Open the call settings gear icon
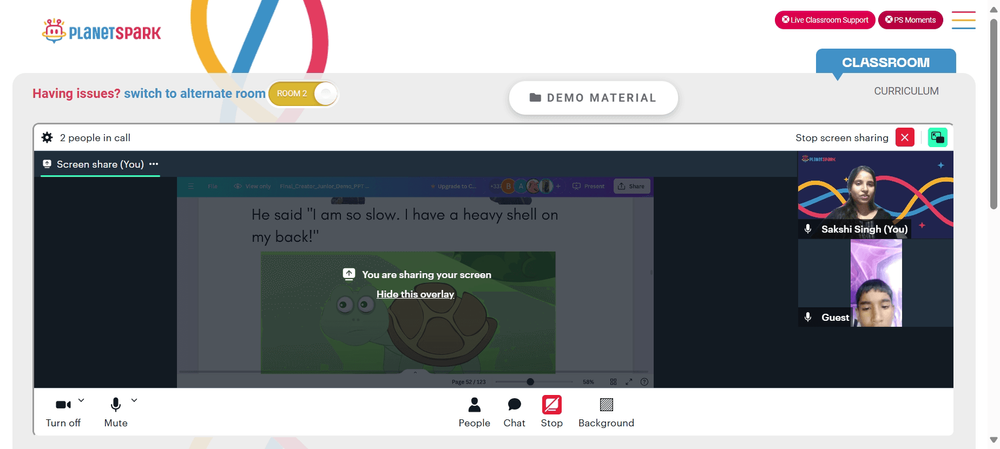Screen dimensions: 1000x449 point(47,137)
